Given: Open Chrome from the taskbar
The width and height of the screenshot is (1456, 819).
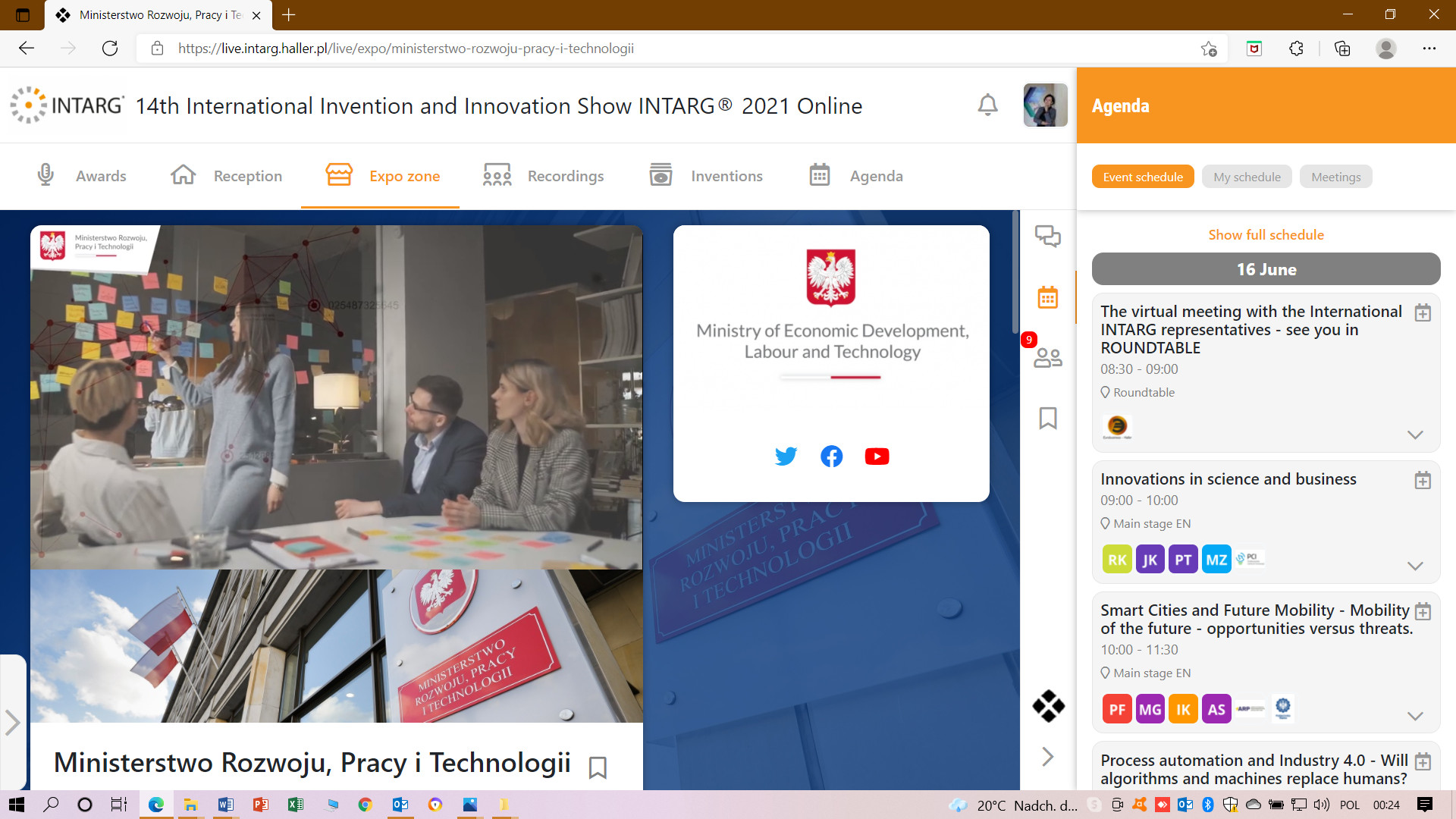Looking at the screenshot, I should click(365, 805).
